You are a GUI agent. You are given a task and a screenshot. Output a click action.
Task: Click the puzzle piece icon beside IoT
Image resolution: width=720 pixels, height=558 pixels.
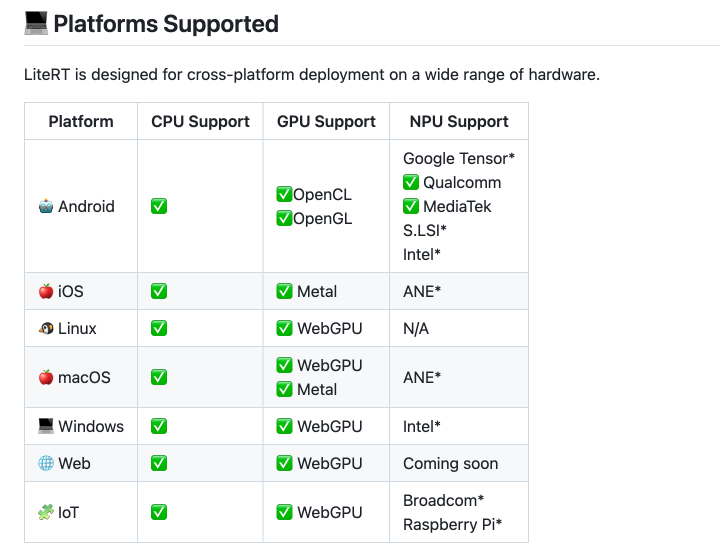coord(45,513)
